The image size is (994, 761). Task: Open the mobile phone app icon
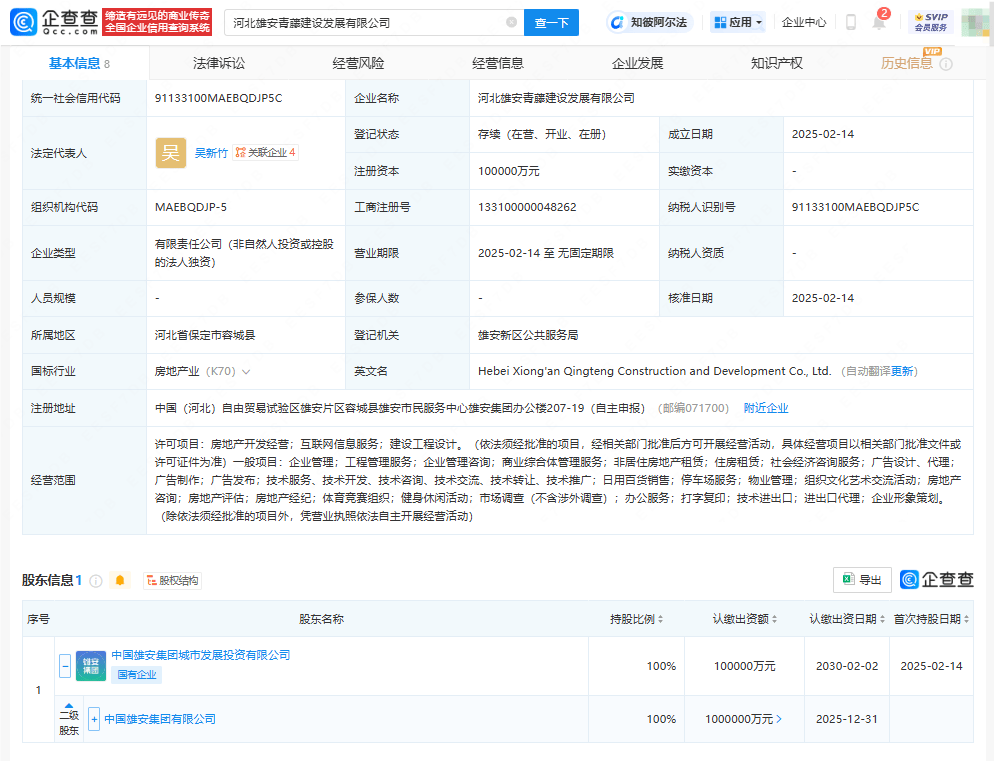(x=850, y=22)
